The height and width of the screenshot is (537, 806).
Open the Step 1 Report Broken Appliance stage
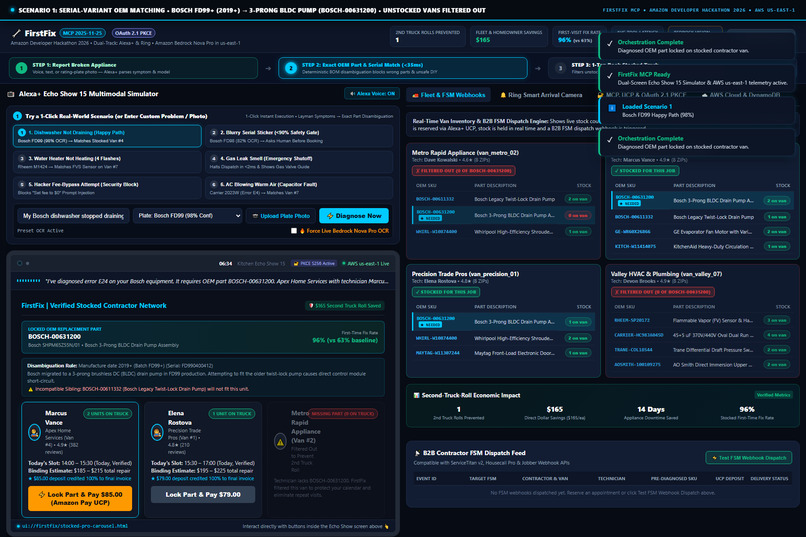(x=133, y=68)
